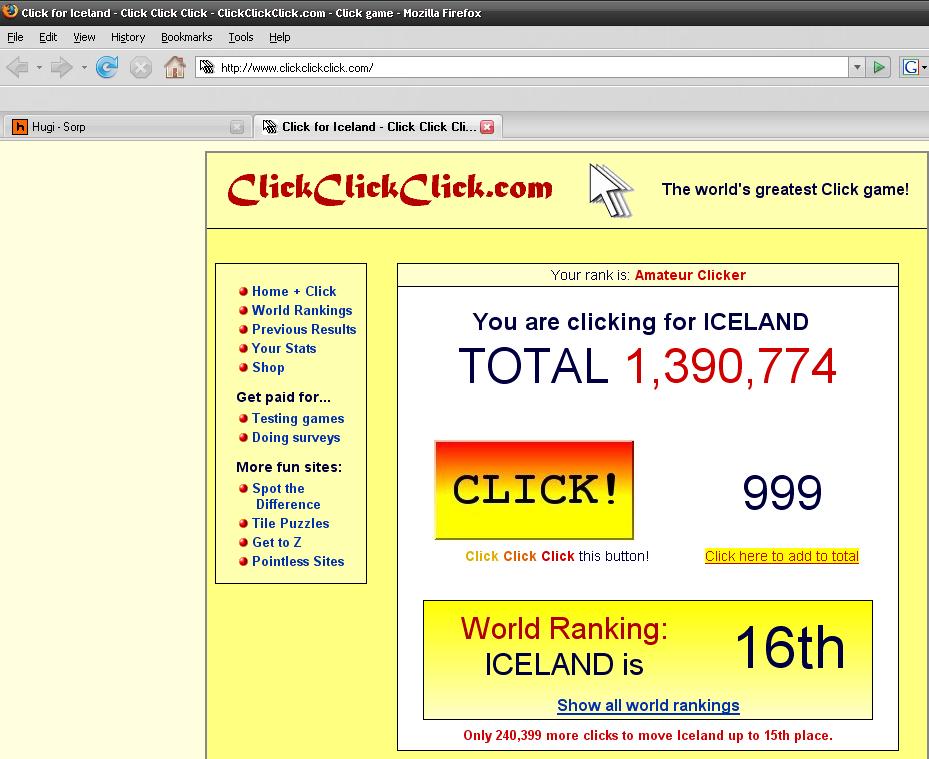The width and height of the screenshot is (929, 759).
Task: Click the 'Amateur Clicker' rank text
Action: click(690, 275)
